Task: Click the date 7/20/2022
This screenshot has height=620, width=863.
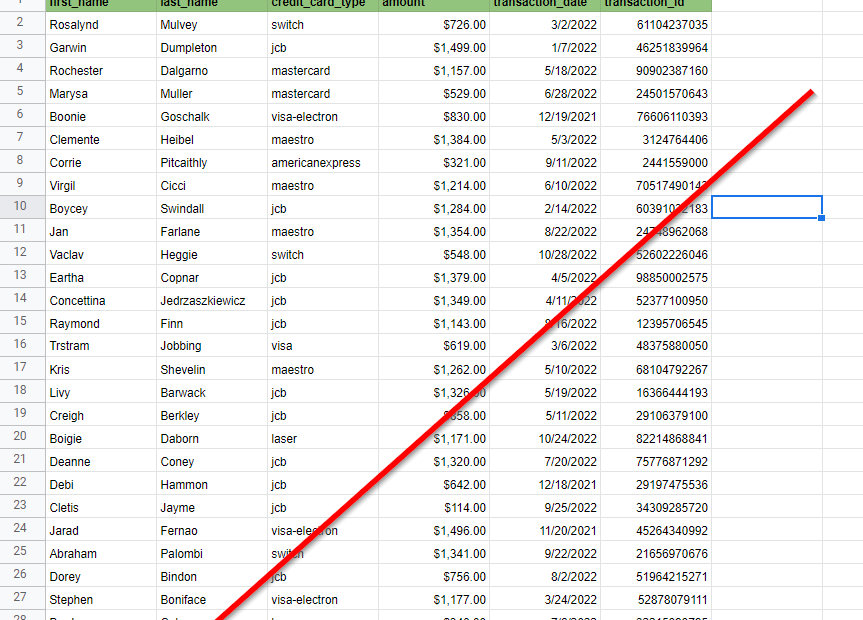Action: 545,461
